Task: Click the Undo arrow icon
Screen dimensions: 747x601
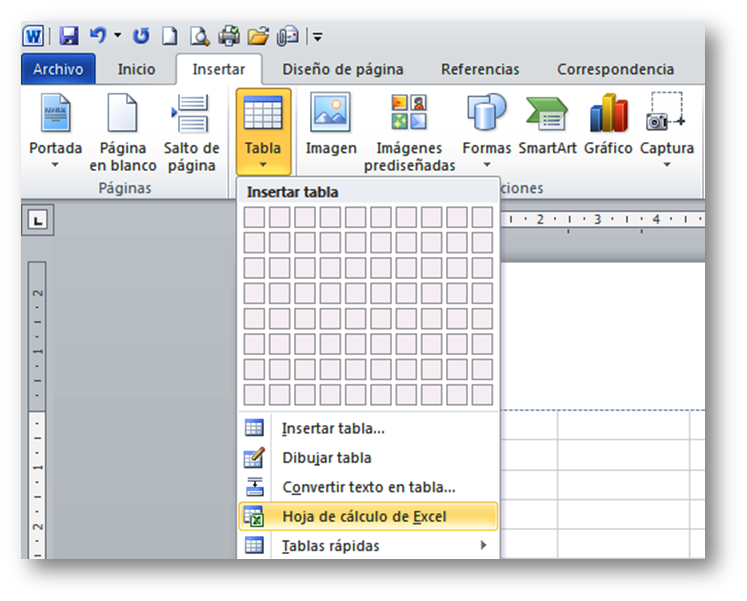Action: pyautogui.click(x=97, y=37)
